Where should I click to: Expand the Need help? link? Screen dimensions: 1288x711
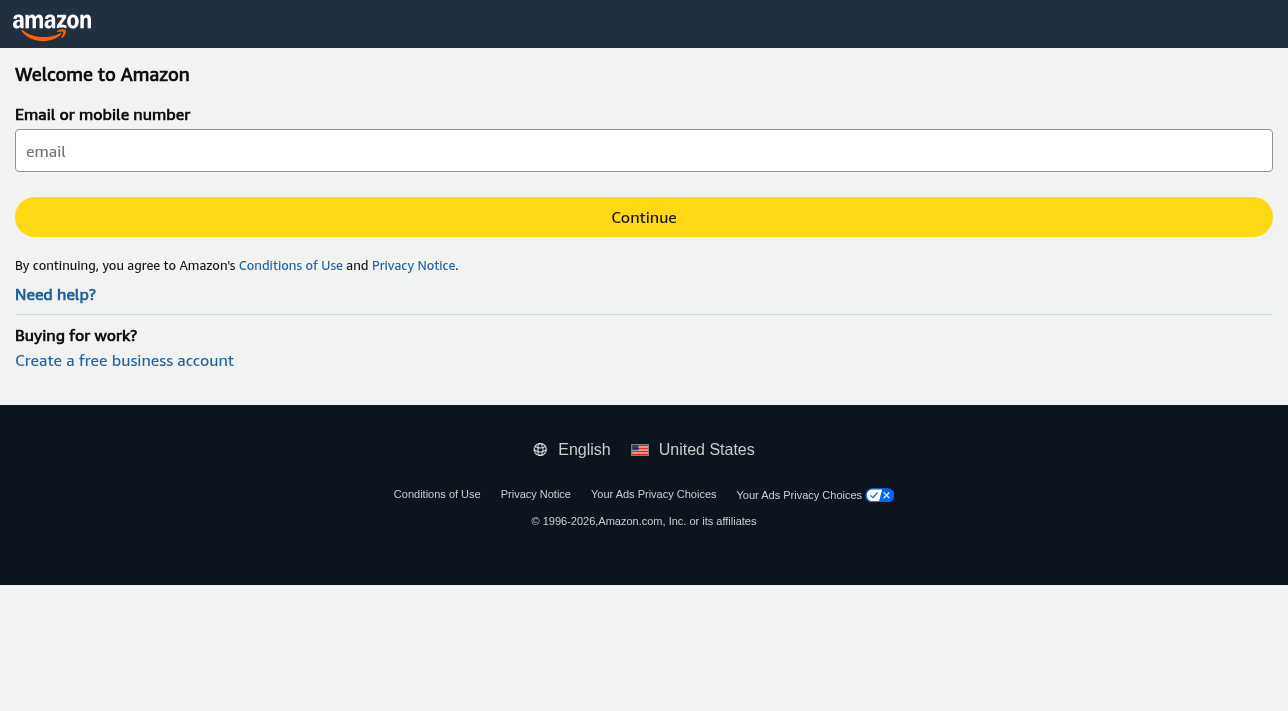tap(55, 295)
